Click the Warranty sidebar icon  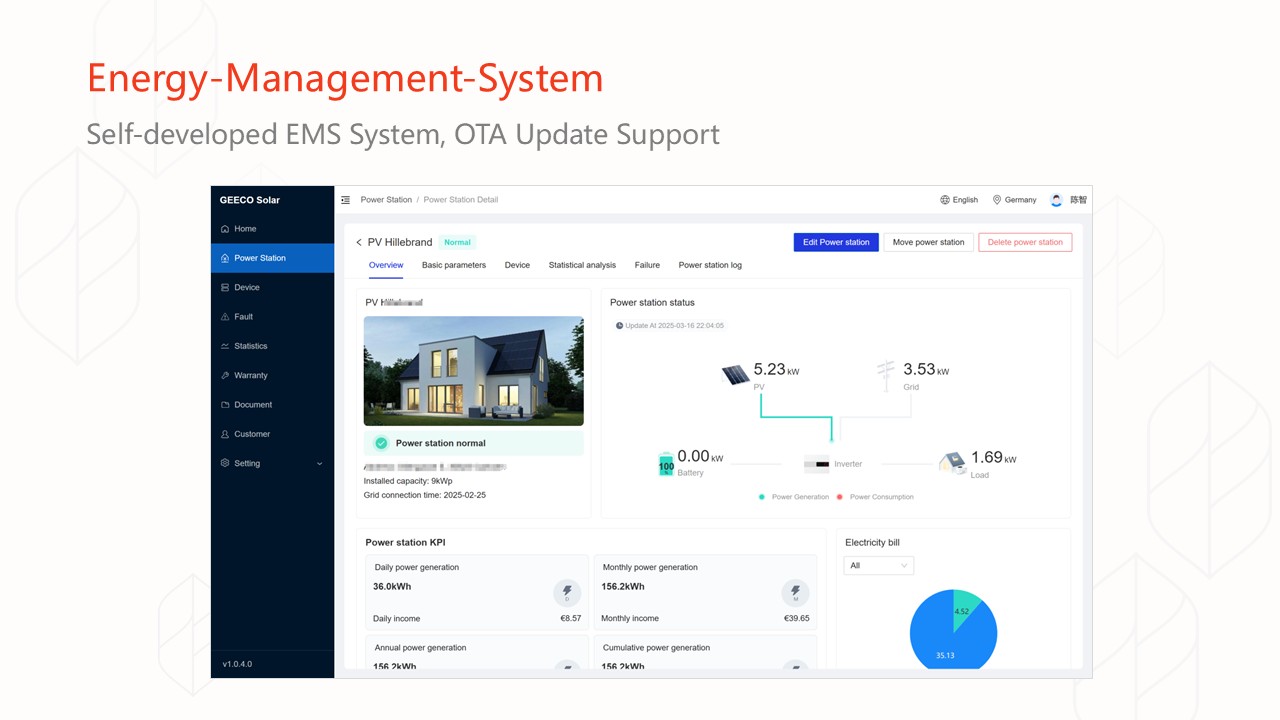pos(225,375)
